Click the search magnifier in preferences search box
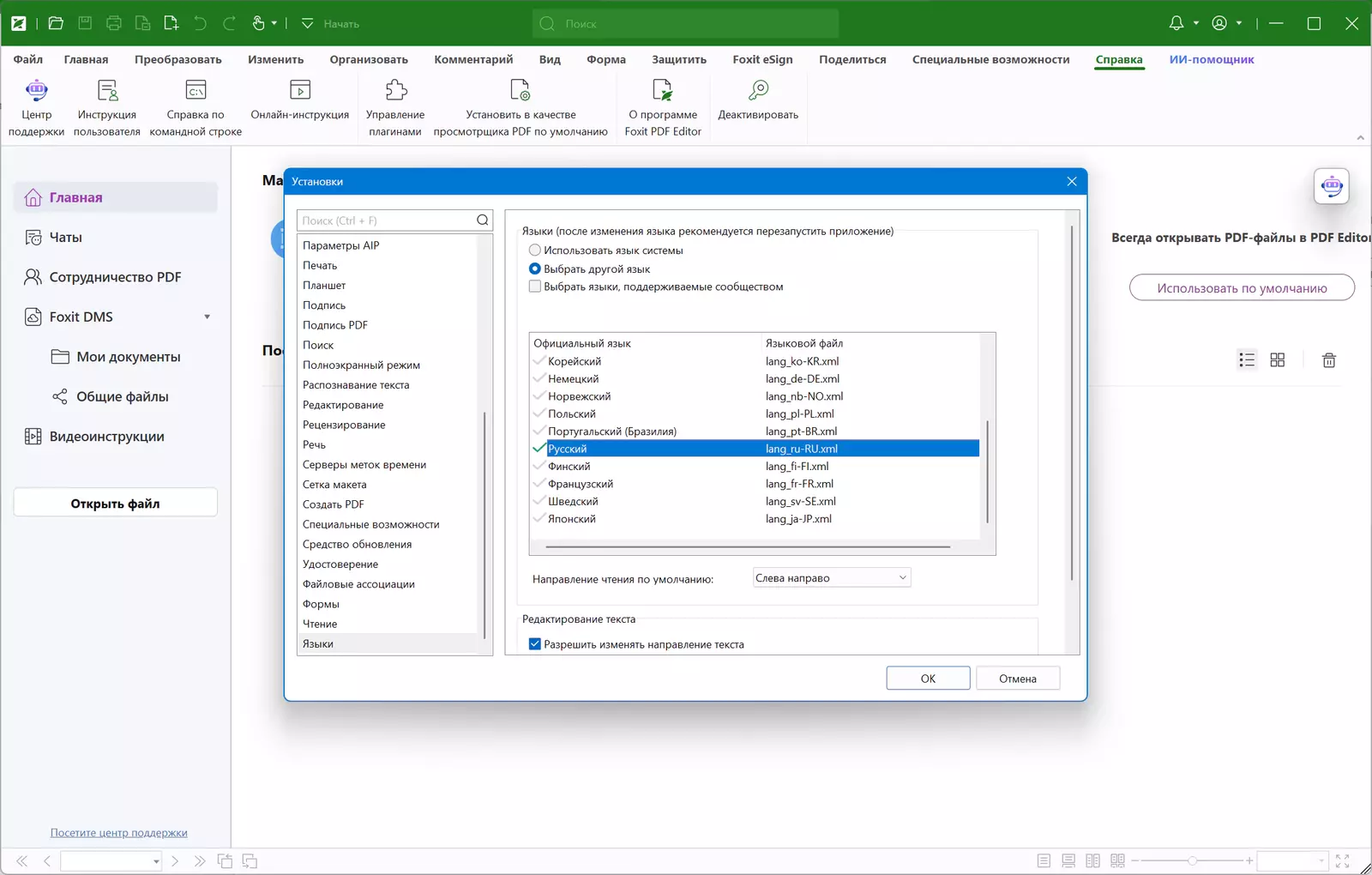1372x875 pixels. [483, 220]
